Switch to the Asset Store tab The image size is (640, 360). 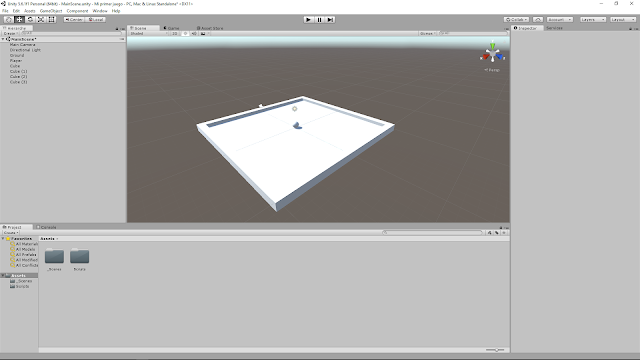210,28
